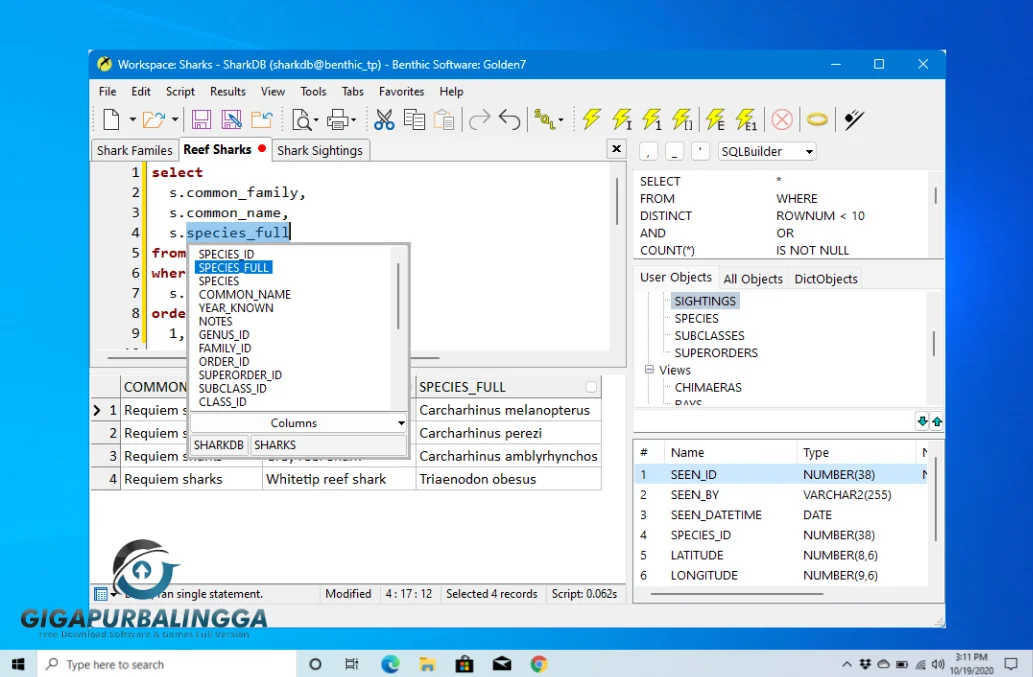Toggle the SPECIES_FULL column header checkbox

591,387
